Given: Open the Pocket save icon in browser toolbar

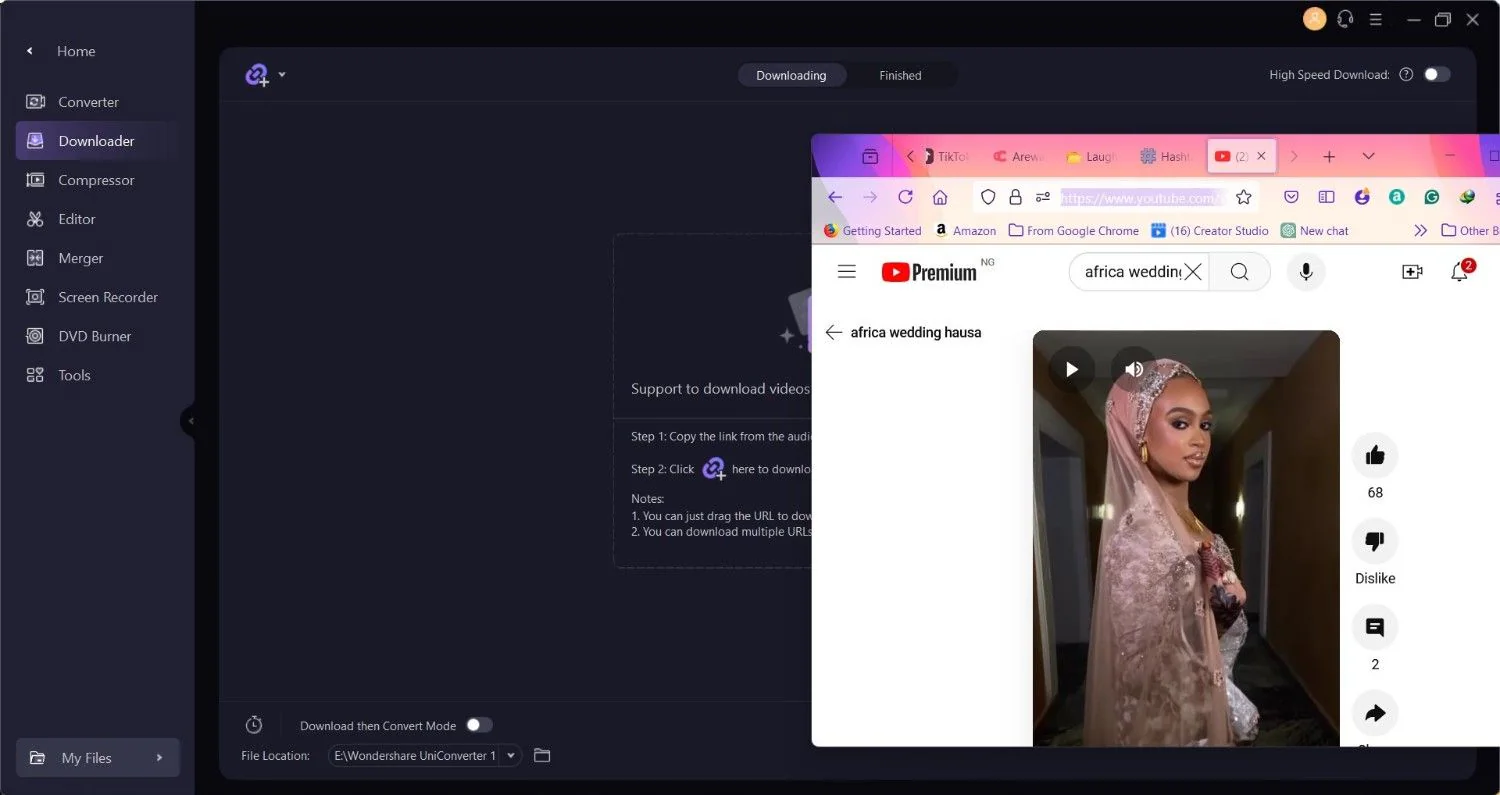Looking at the screenshot, I should tap(1291, 197).
